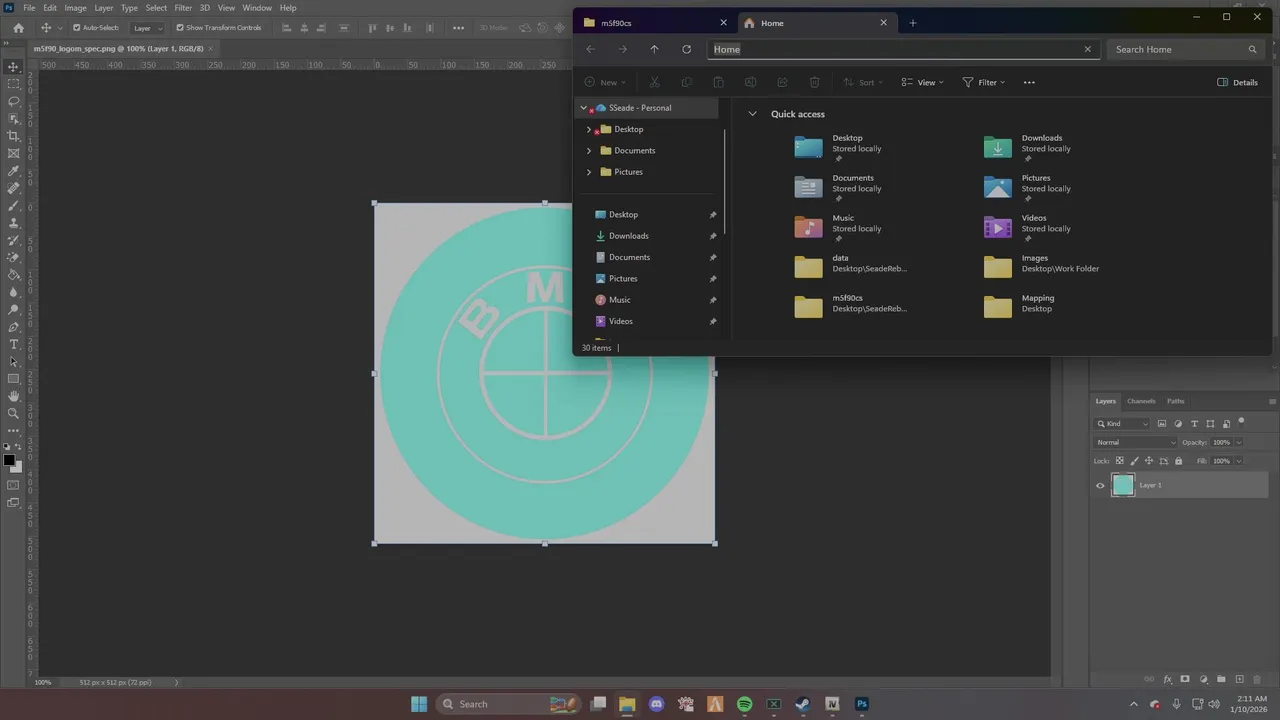Toggle lock image pixels brush icon
The height and width of the screenshot is (720, 1280).
(x=1134, y=461)
